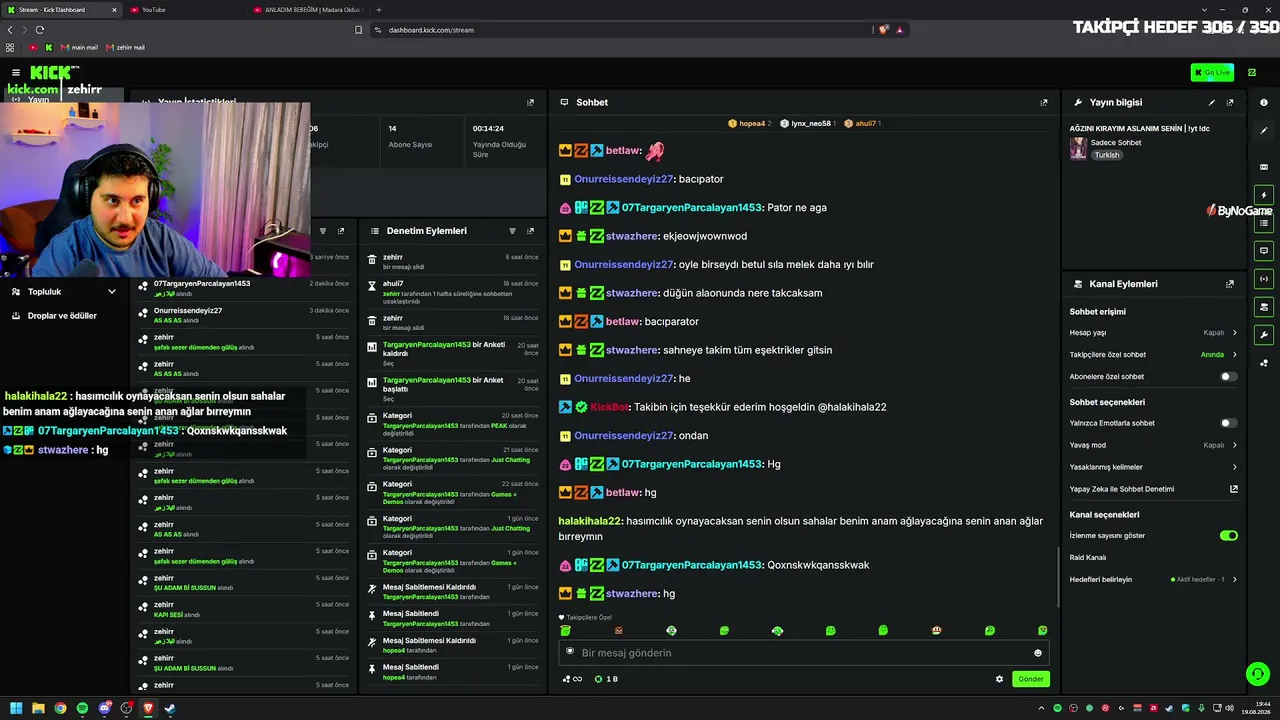Click the green chat icon beside Go Live
The height and width of the screenshot is (720, 1280).
[1252, 72]
